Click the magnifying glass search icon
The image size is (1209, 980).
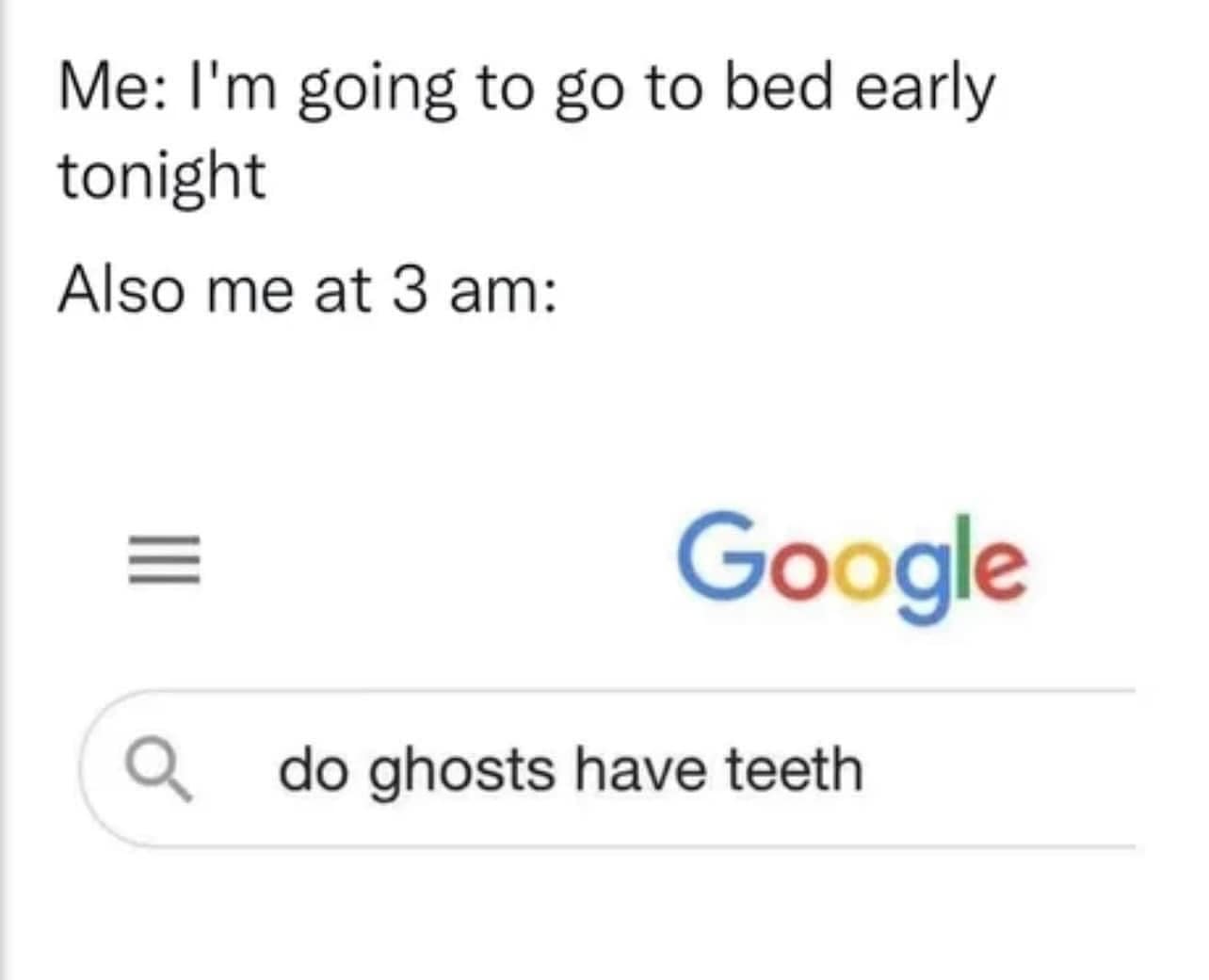(x=160, y=769)
